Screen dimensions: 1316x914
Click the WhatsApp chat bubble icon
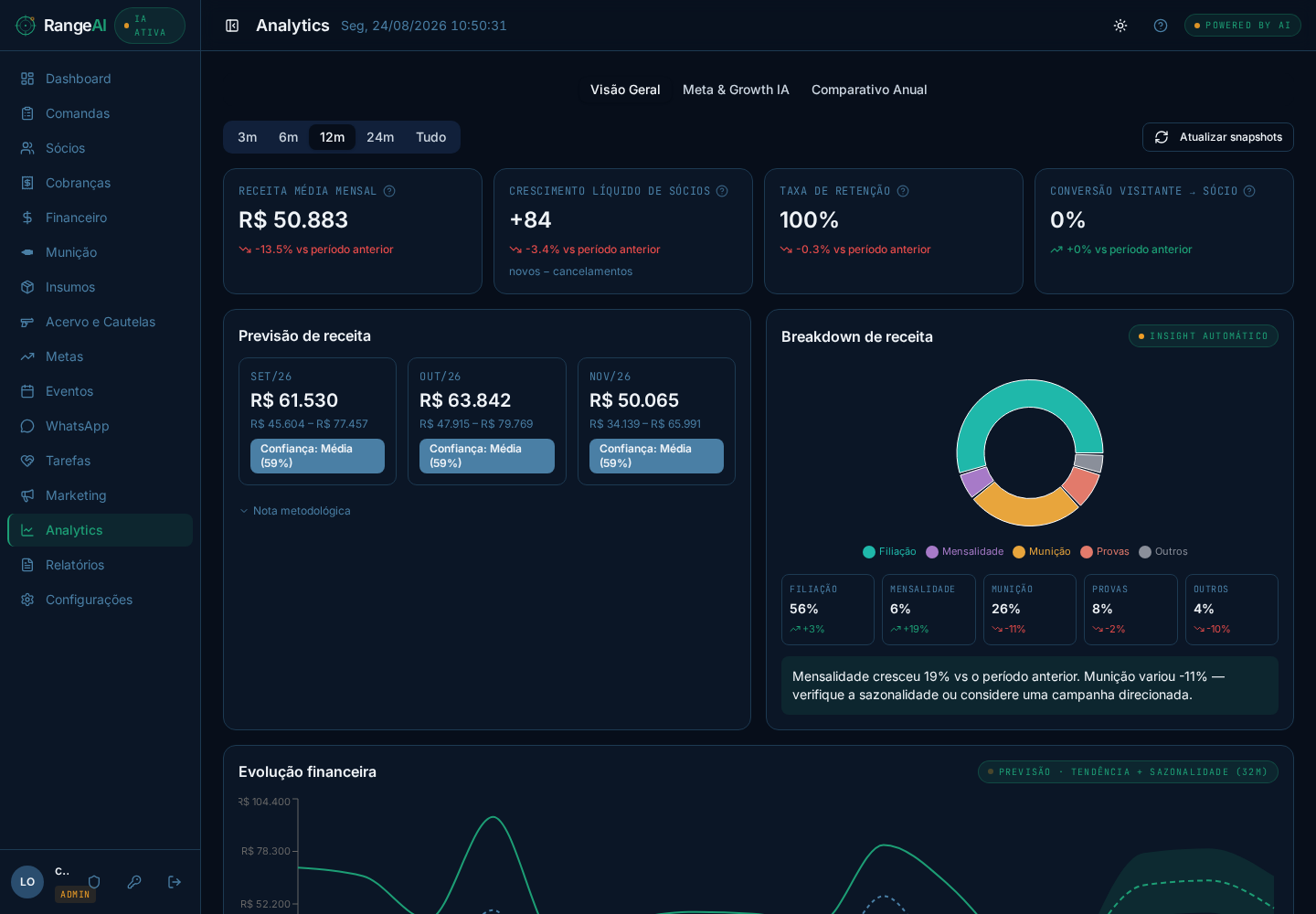tap(27, 426)
